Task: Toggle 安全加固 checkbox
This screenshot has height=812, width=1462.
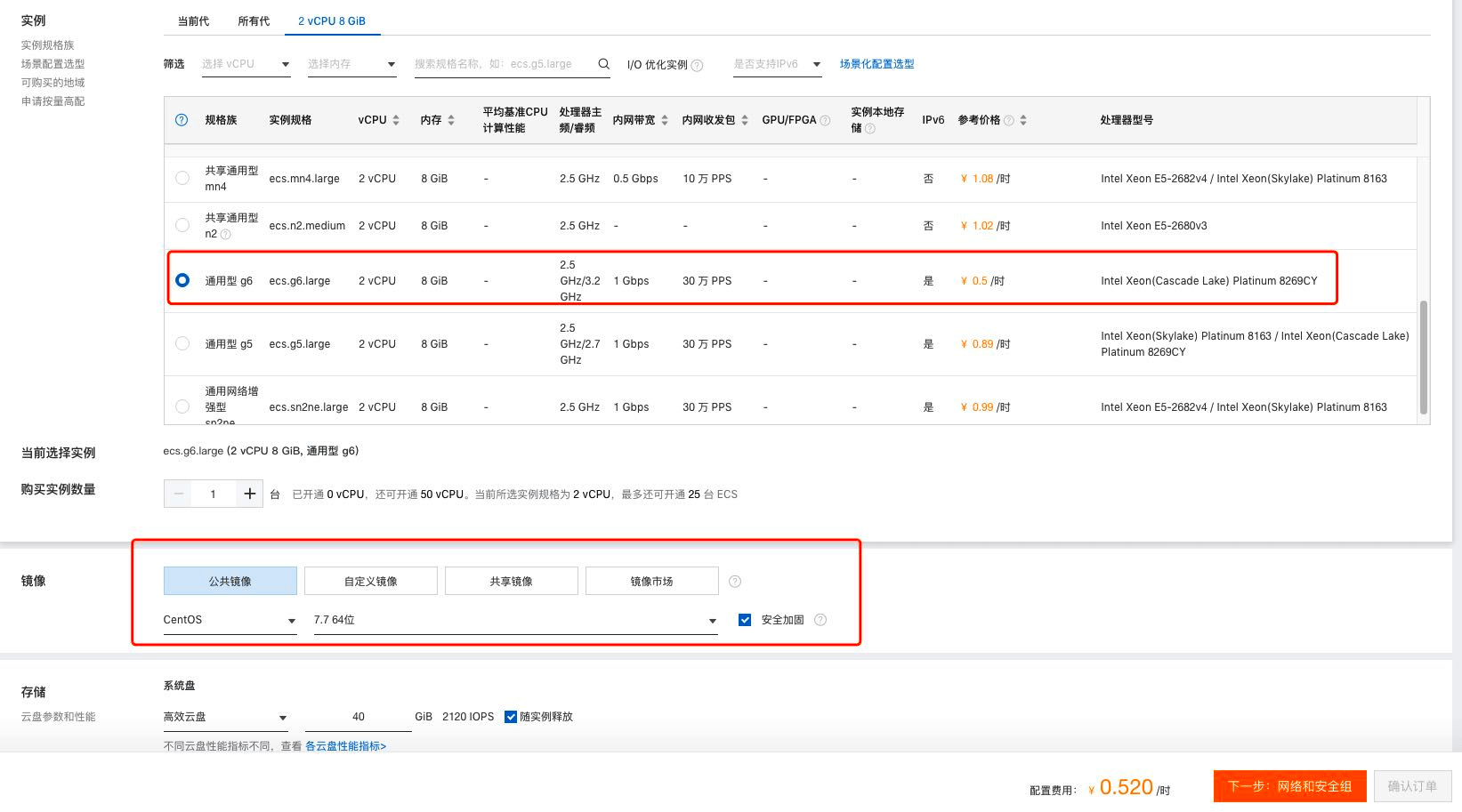Action: [x=745, y=620]
